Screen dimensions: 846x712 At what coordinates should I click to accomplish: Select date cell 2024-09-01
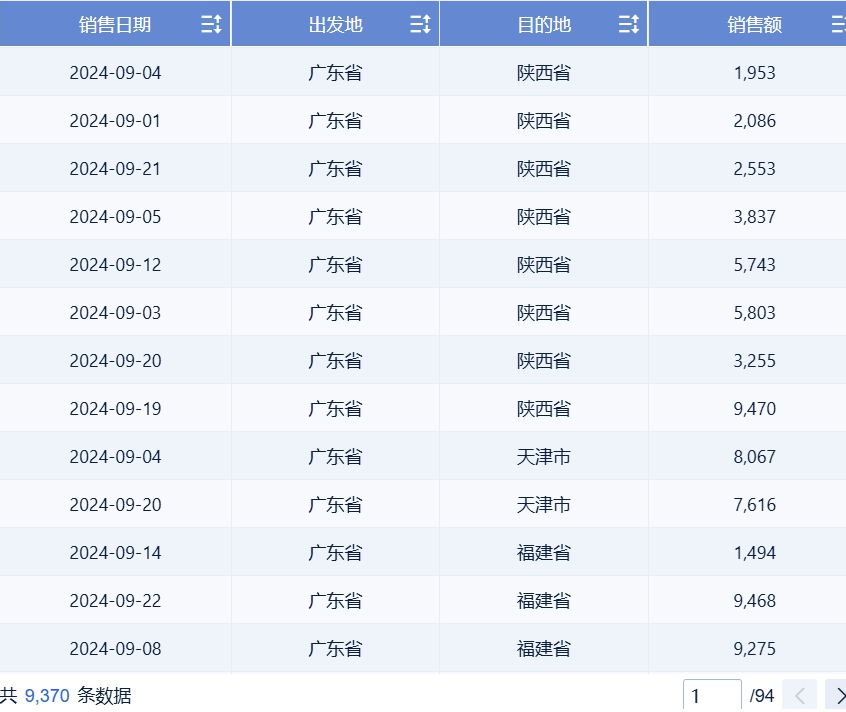(x=115, y=121)
